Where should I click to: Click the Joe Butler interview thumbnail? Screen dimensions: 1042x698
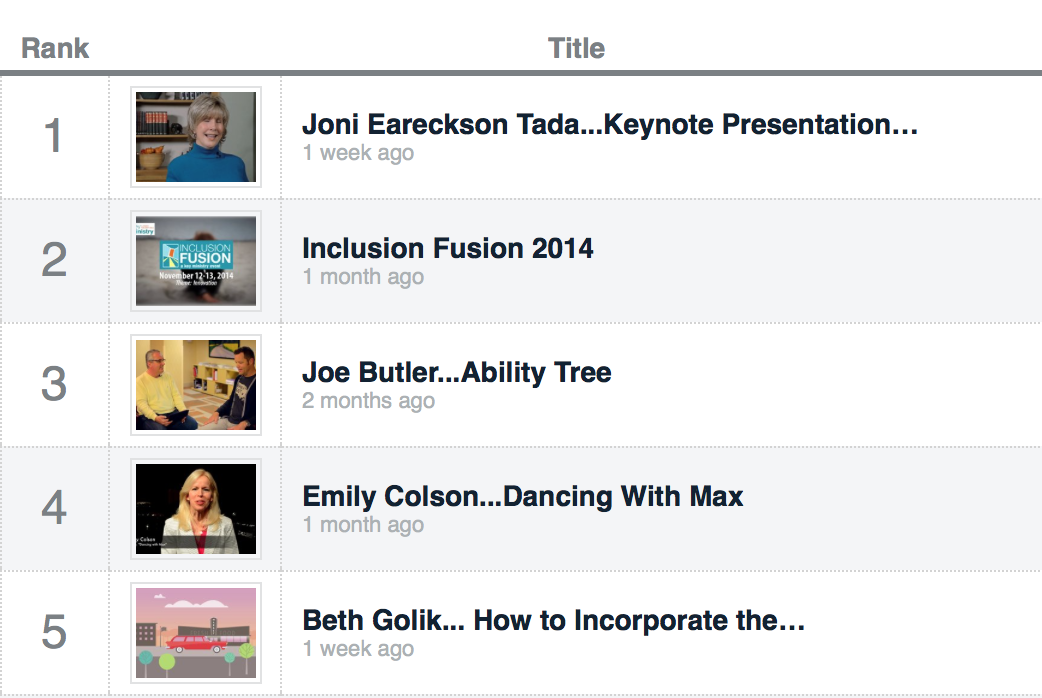(196, 385)
